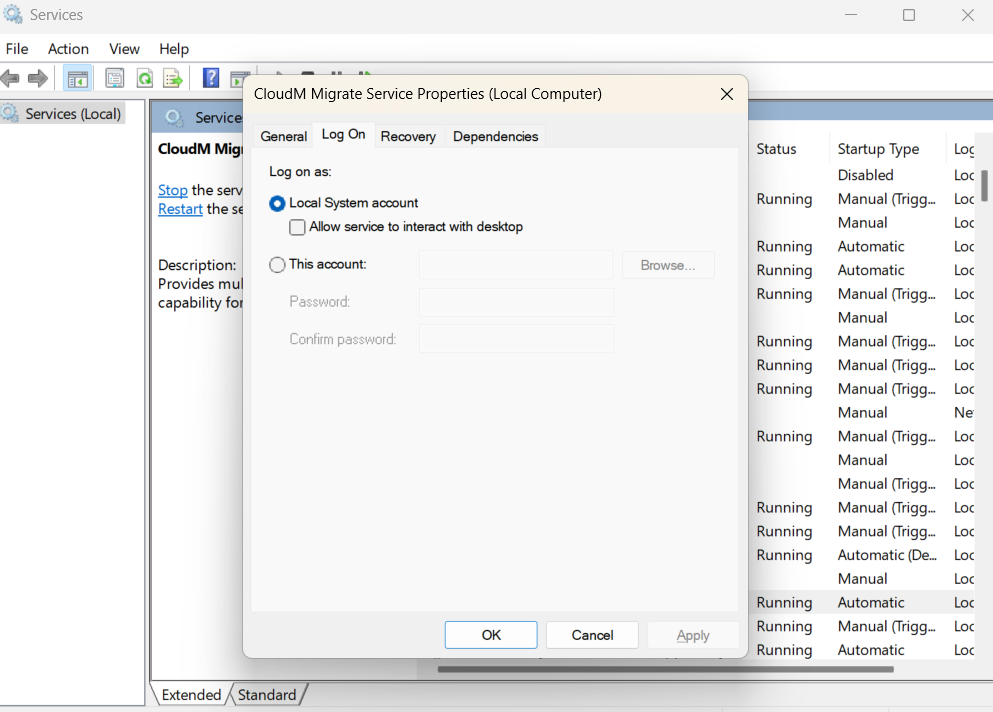This screenshot has width=993, height=712.
Task: Open the File menu
Action: coord(17,49)
